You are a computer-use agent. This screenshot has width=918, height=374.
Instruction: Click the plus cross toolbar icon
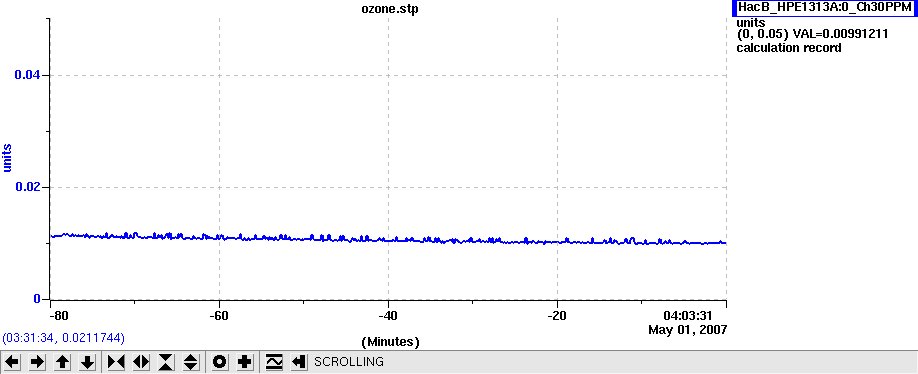click(245, 362)
